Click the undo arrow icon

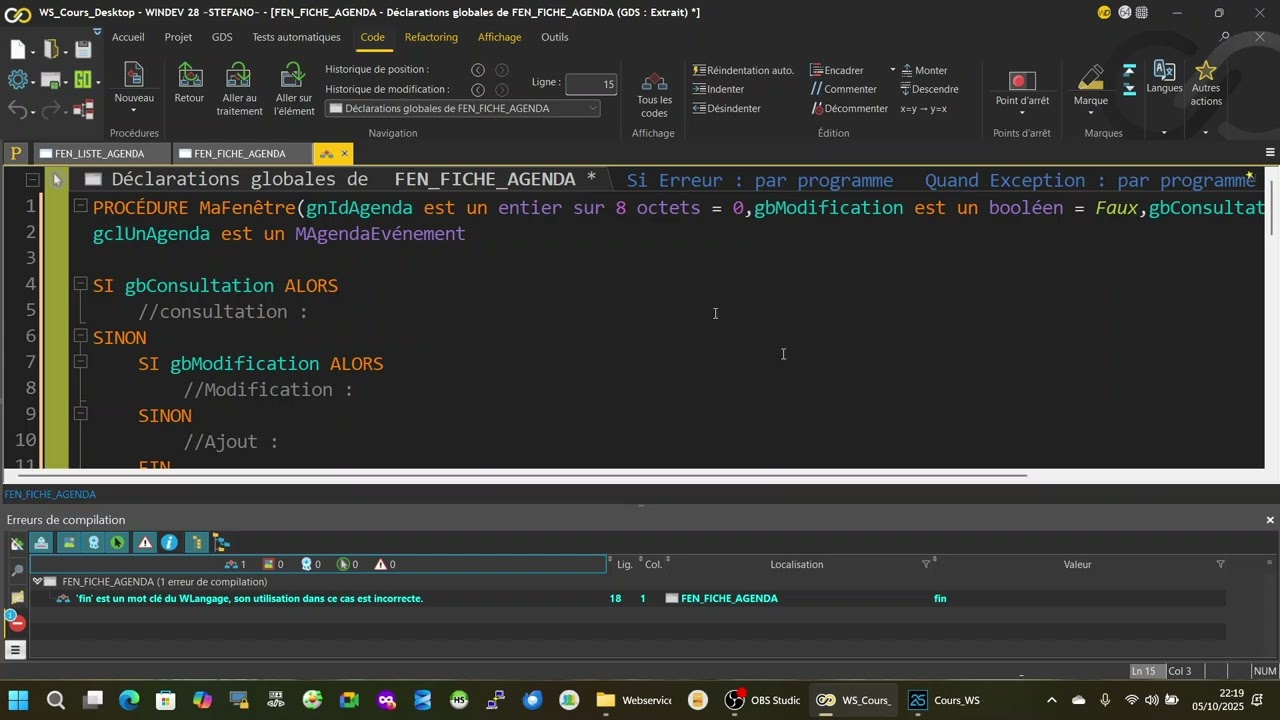point(17,109)
